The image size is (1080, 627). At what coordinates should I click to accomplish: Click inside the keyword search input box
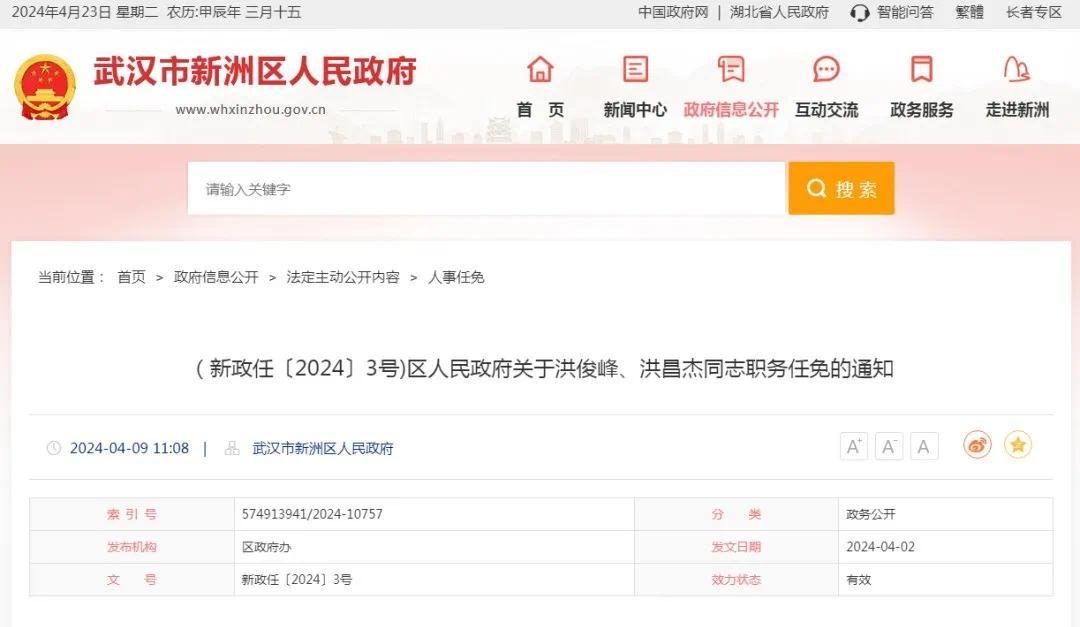[x=450, y=187]
